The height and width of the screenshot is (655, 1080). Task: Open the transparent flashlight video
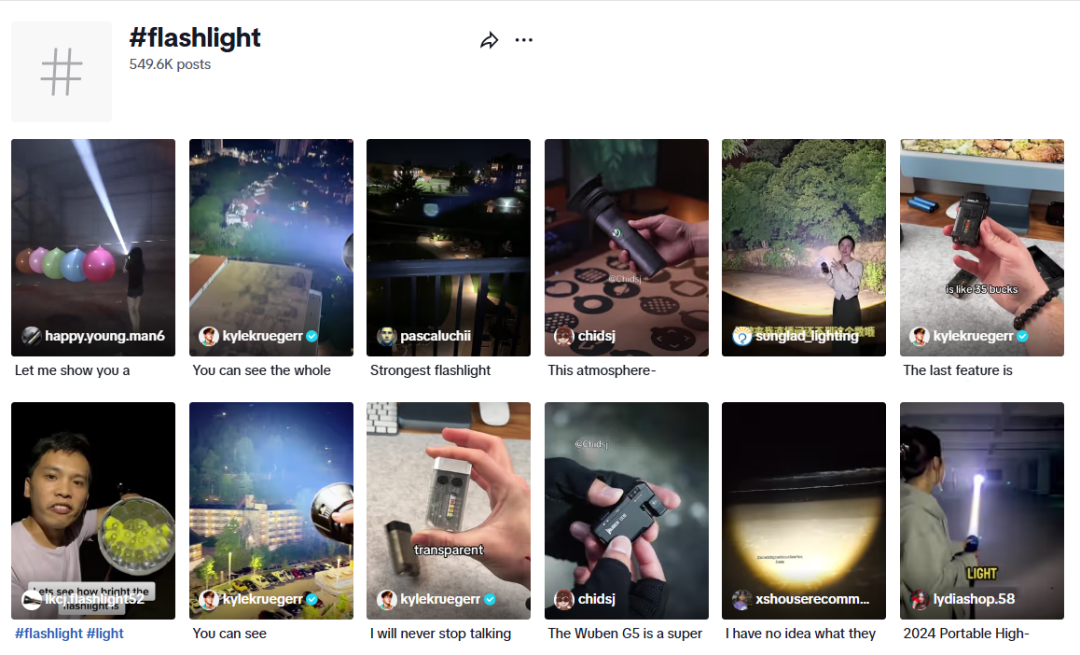click(x=448, y=510)
